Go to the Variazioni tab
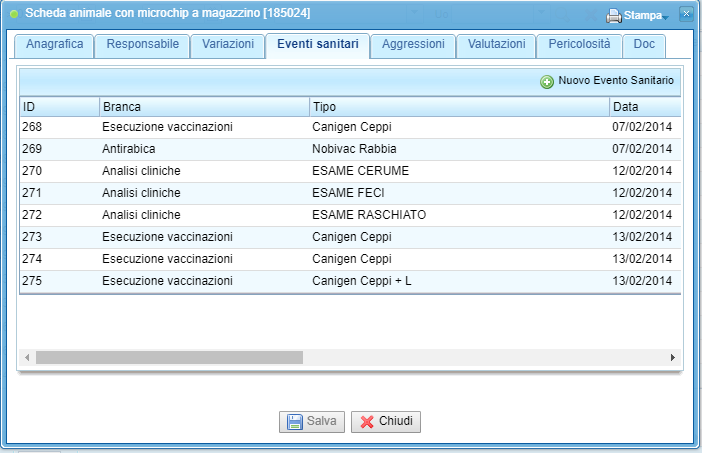The height and width of the screenshot is (453, 702). pyautogui.click(x=227, y=45)
